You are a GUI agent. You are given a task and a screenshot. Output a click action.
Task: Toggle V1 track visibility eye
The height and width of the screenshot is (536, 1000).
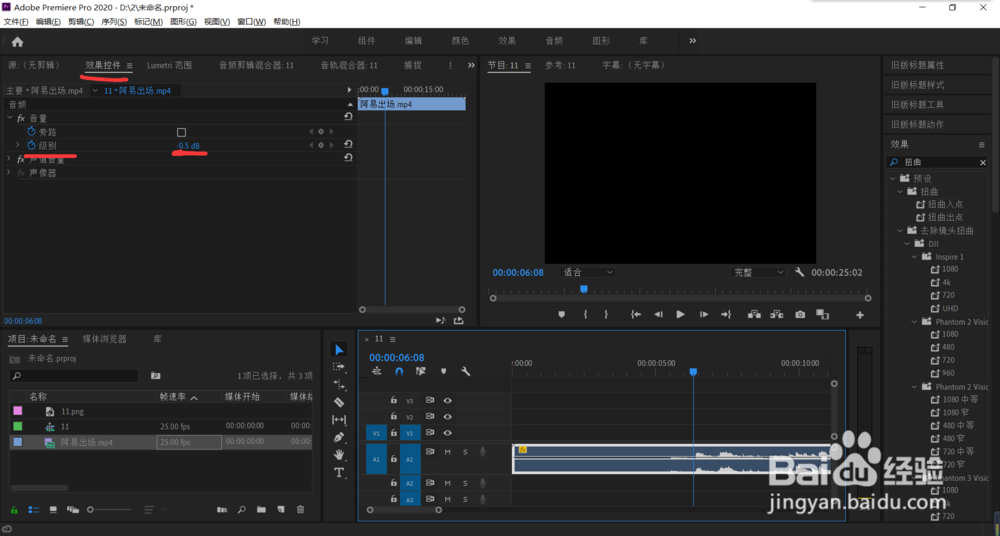click(448, 433)
